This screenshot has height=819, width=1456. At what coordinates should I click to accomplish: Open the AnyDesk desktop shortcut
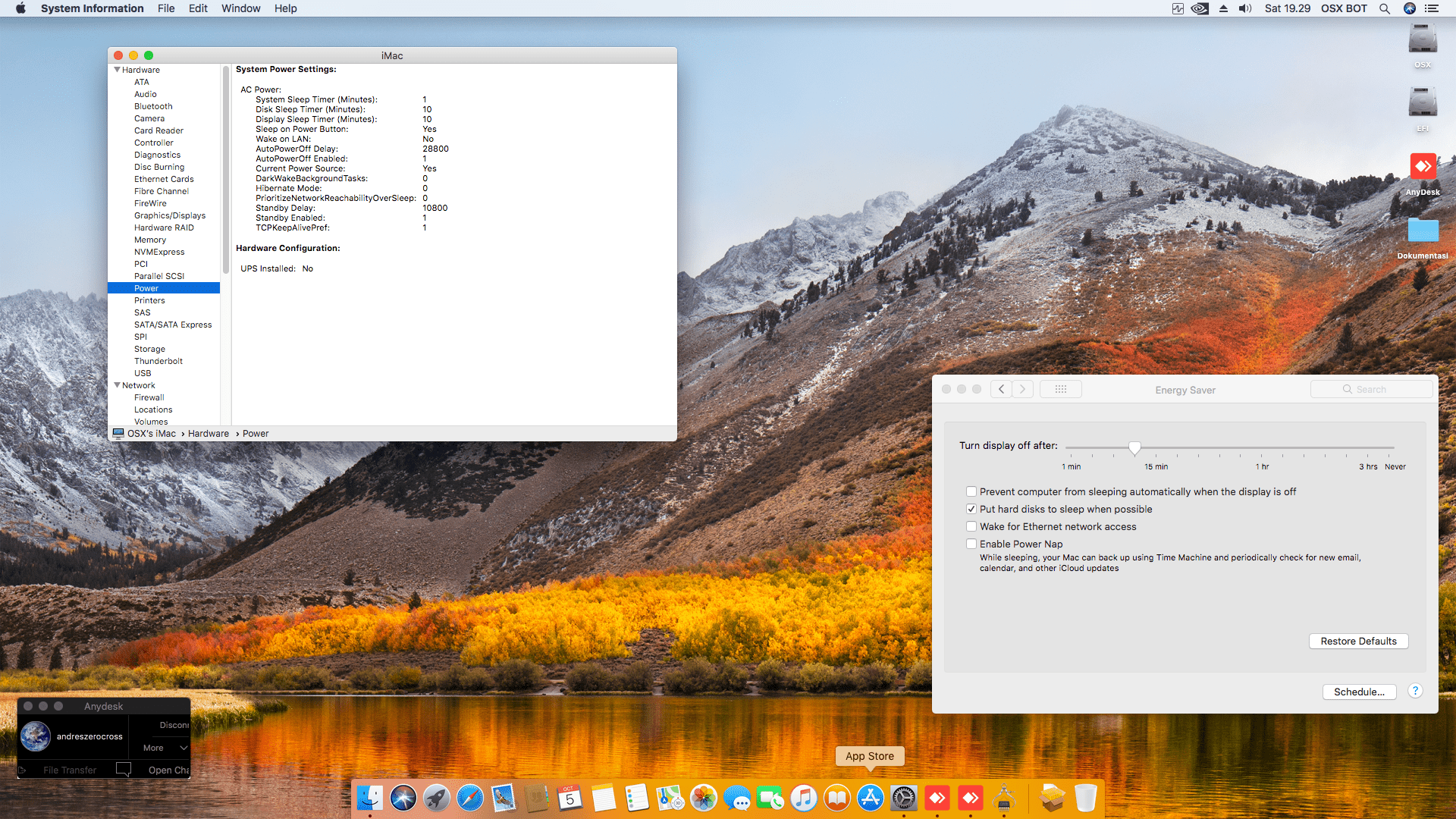pos(1423,166)
